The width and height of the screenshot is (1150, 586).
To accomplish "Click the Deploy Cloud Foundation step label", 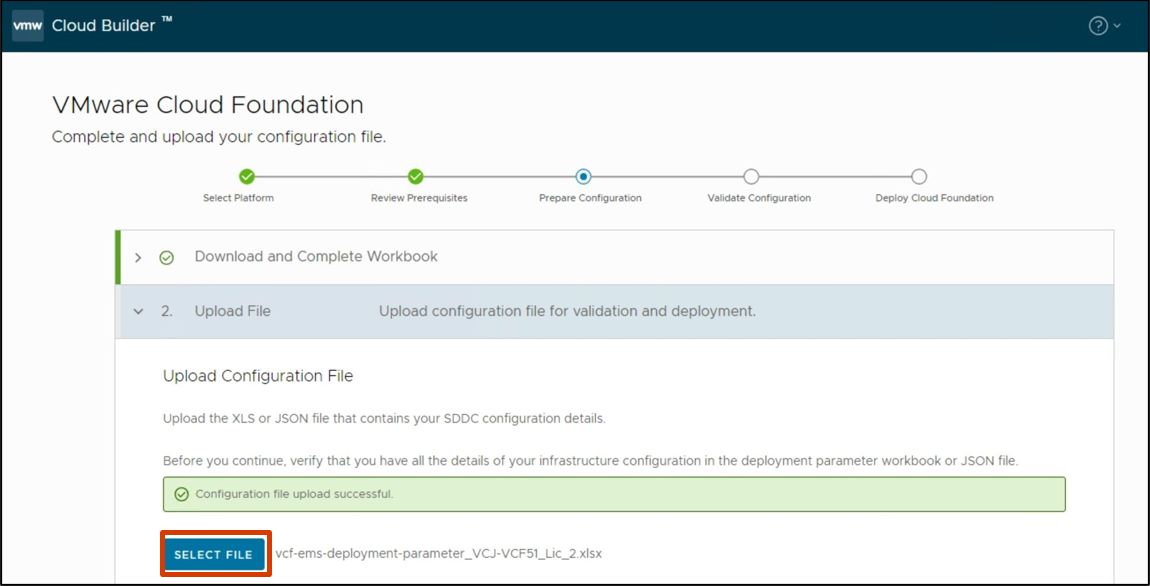I will (934, 198).
